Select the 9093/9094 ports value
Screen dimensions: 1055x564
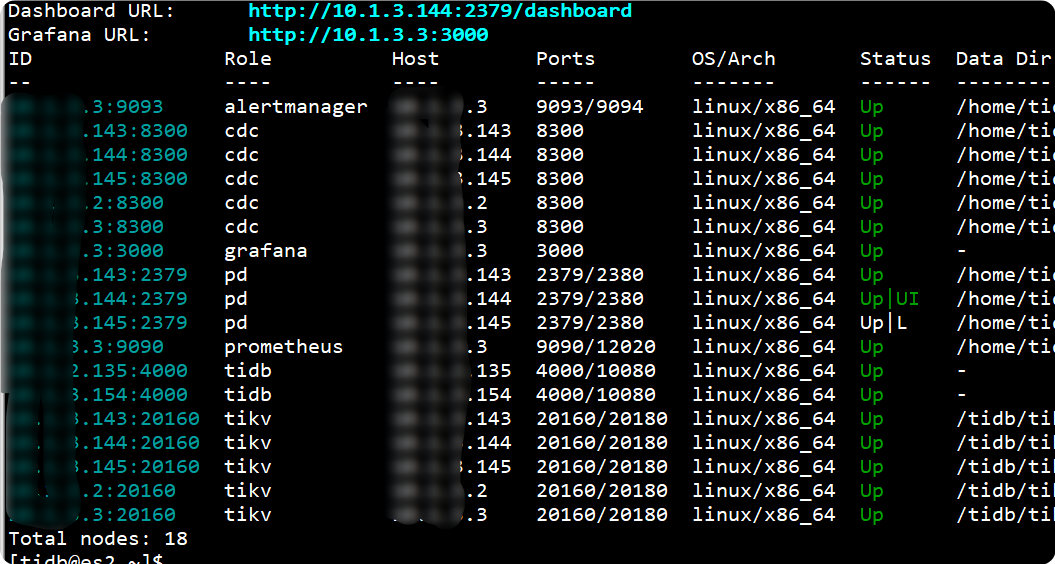[590, 107]
